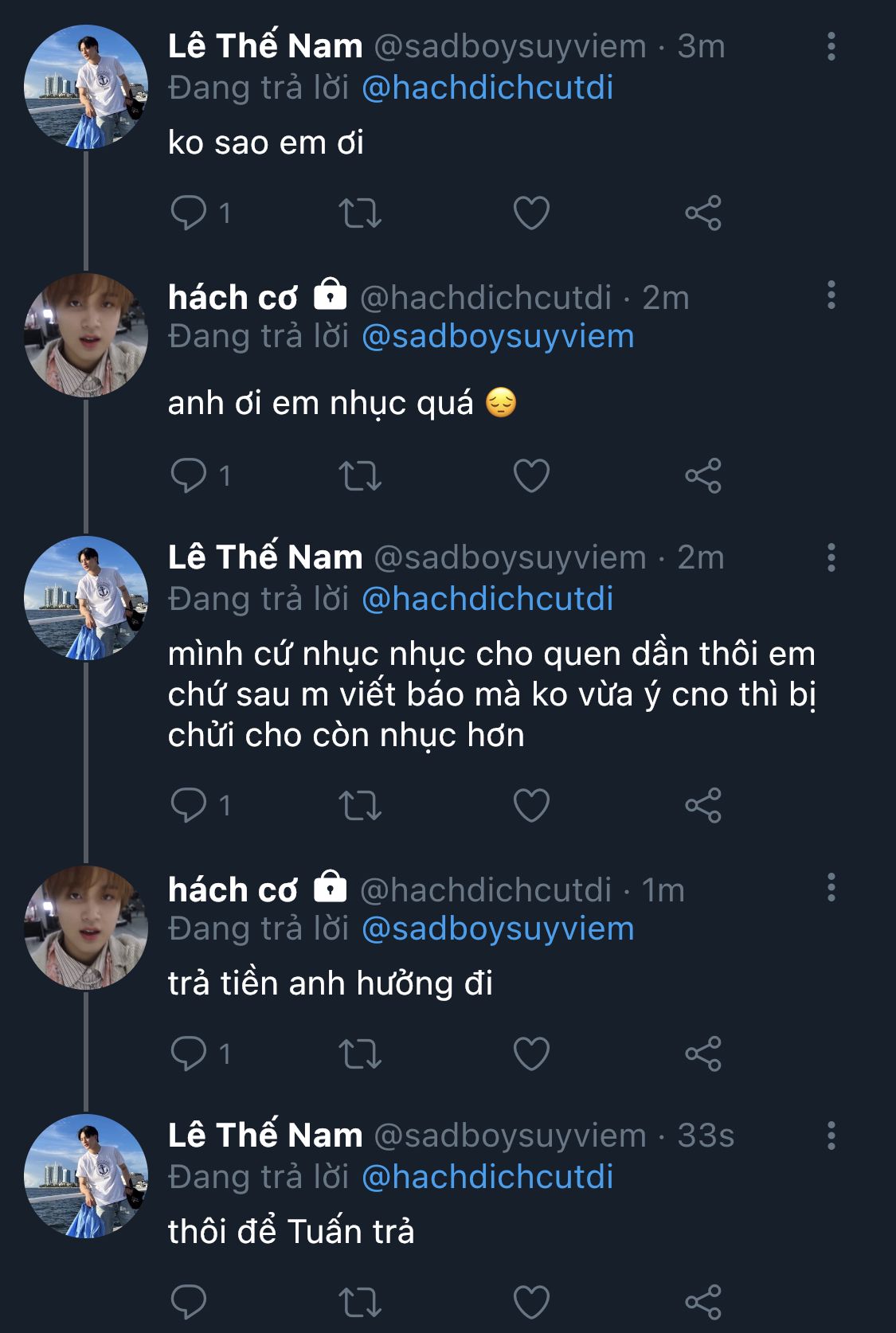Share the "anh ơi em nhục quá" tweet
Screen dimensions: 896x1333
(x=702, y=475)
